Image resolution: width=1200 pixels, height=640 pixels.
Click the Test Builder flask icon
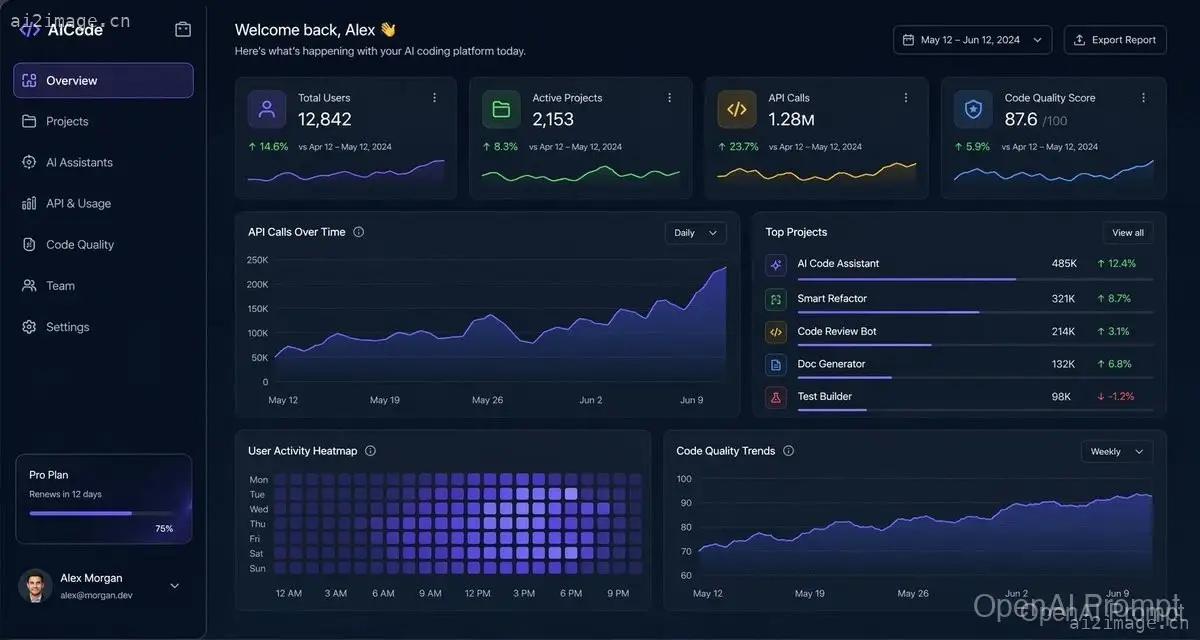click(x=776, y=397)
